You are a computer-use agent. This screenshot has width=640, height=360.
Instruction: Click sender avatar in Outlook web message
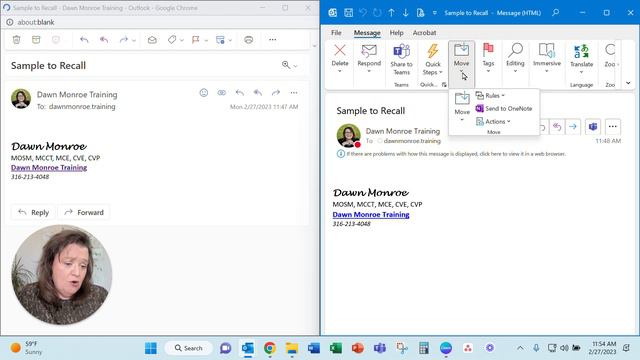point(21,99)
